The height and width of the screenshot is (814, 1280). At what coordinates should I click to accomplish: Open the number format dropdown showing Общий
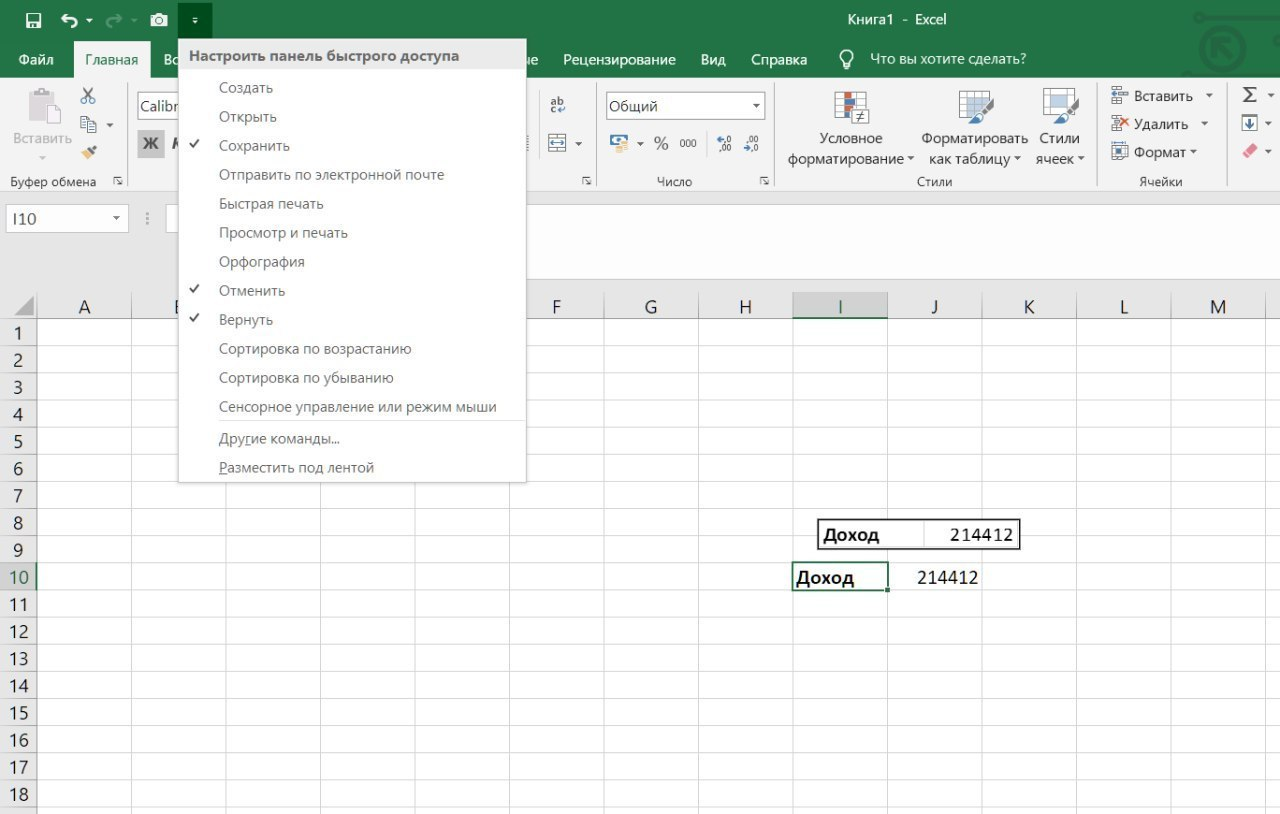coord(756,106)
